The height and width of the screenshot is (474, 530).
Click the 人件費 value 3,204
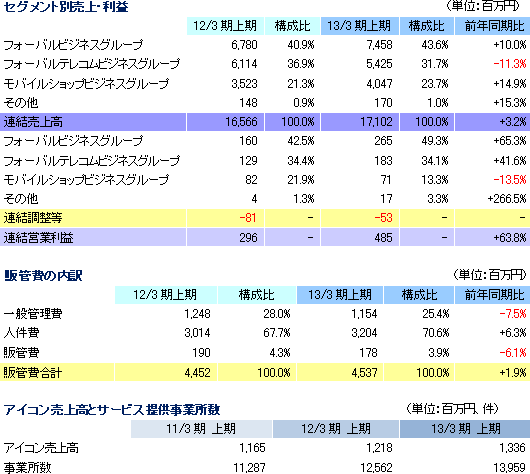click(x=364, y=333)
